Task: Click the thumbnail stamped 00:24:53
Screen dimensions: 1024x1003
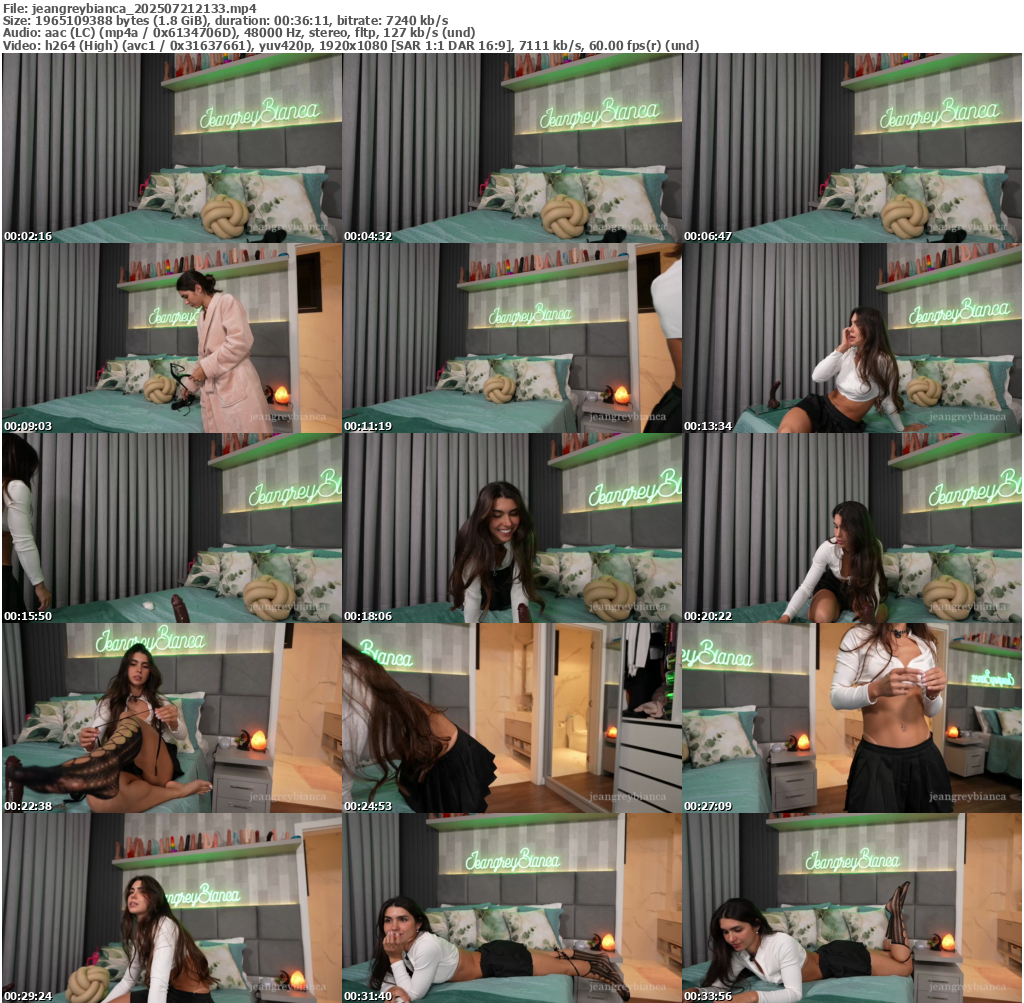Action: pos(512,718)
